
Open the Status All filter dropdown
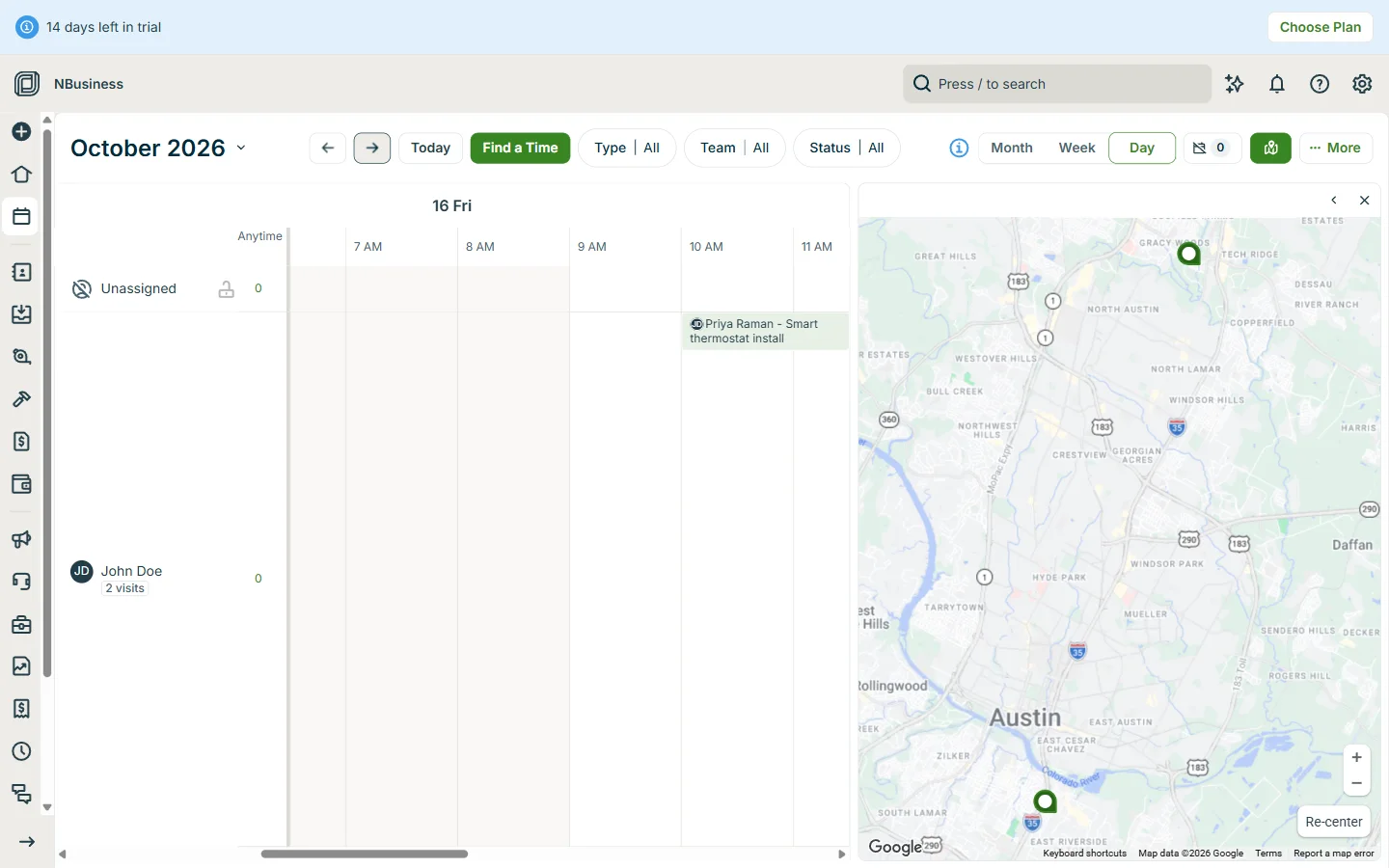click(x=846, y=148)
